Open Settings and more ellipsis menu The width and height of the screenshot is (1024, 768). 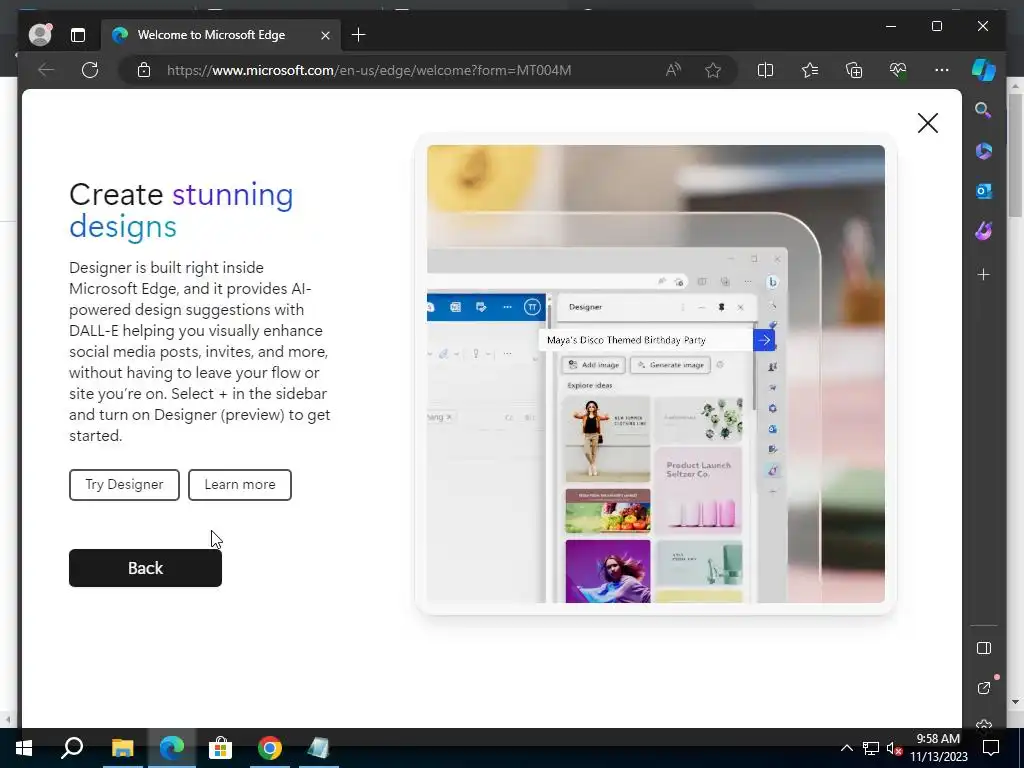click(x=942, y=70)
